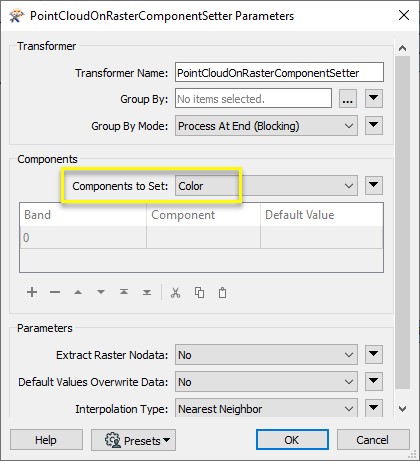The height and width of the screenshot is (461, 420).
Task: Paste a row with the clipboard icon
Action: [222, 293]
